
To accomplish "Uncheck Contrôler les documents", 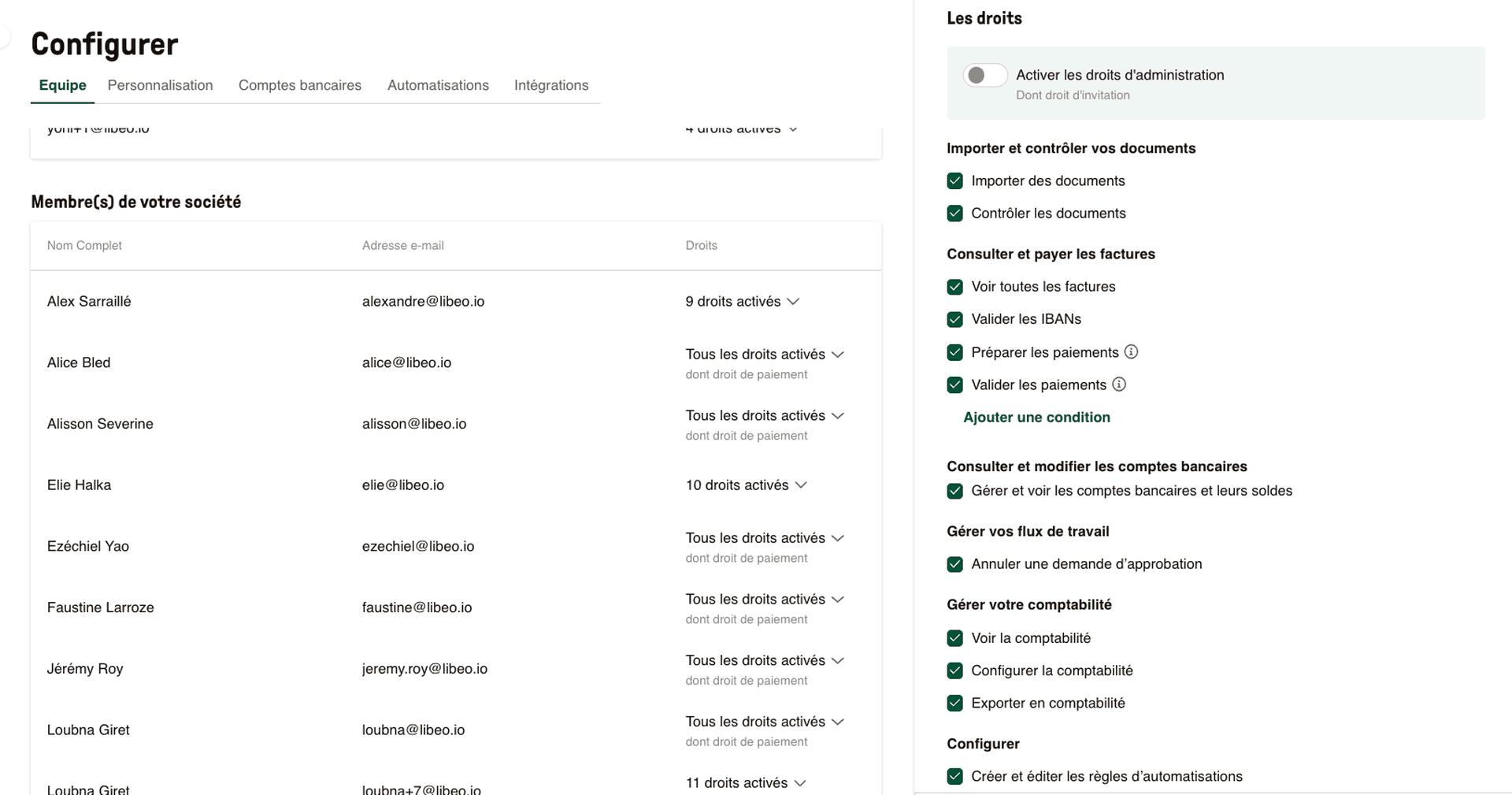I will [x=955, y=213].
